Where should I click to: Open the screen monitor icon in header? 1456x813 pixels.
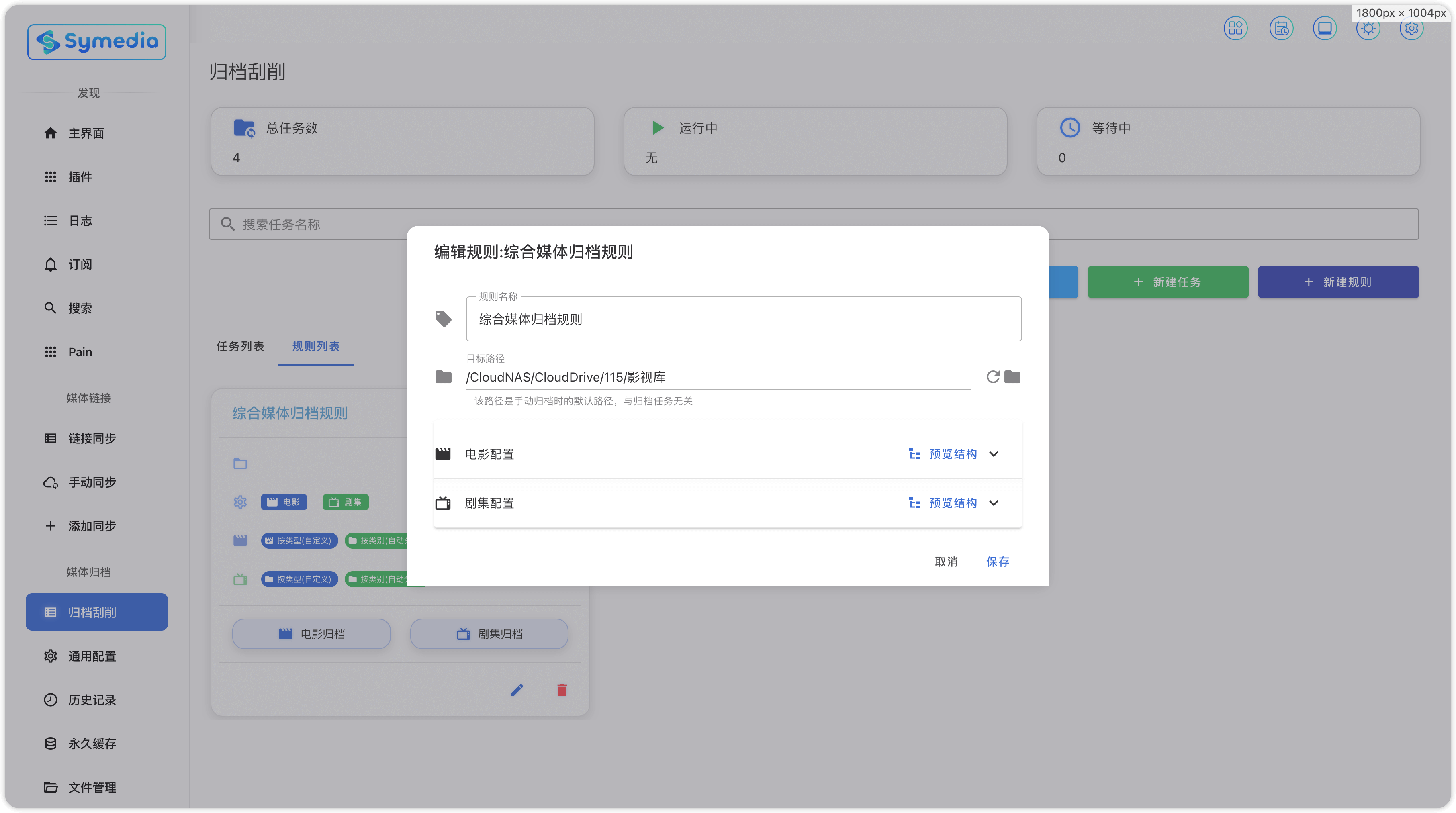click(1324, 28)
